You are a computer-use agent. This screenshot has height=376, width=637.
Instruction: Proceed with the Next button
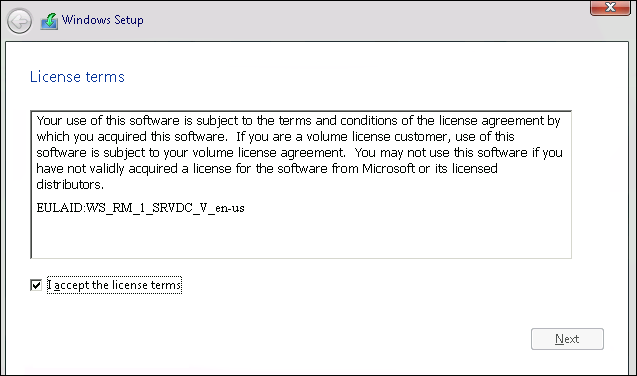click(567, 339)
